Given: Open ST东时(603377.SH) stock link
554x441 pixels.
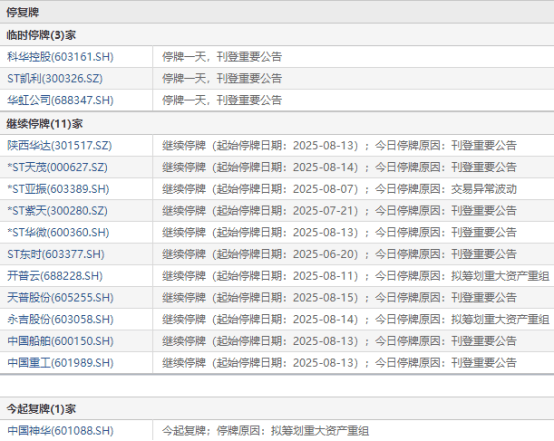Looking at the screenshot, I should click(x=56, y=254).
